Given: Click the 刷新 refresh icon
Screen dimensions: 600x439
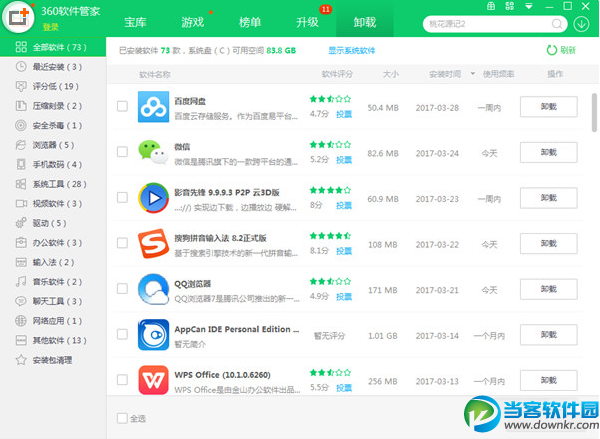Looking at the screenshot, I should [551, 50].
